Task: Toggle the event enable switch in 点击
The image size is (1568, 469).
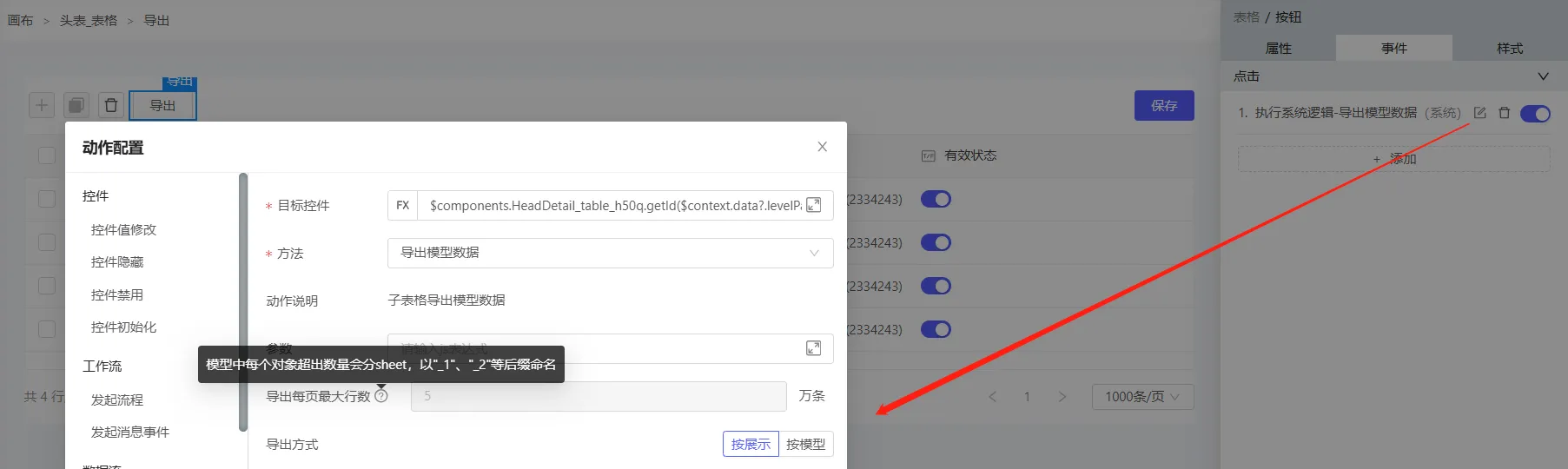Action: click(x=1535, y=114)
